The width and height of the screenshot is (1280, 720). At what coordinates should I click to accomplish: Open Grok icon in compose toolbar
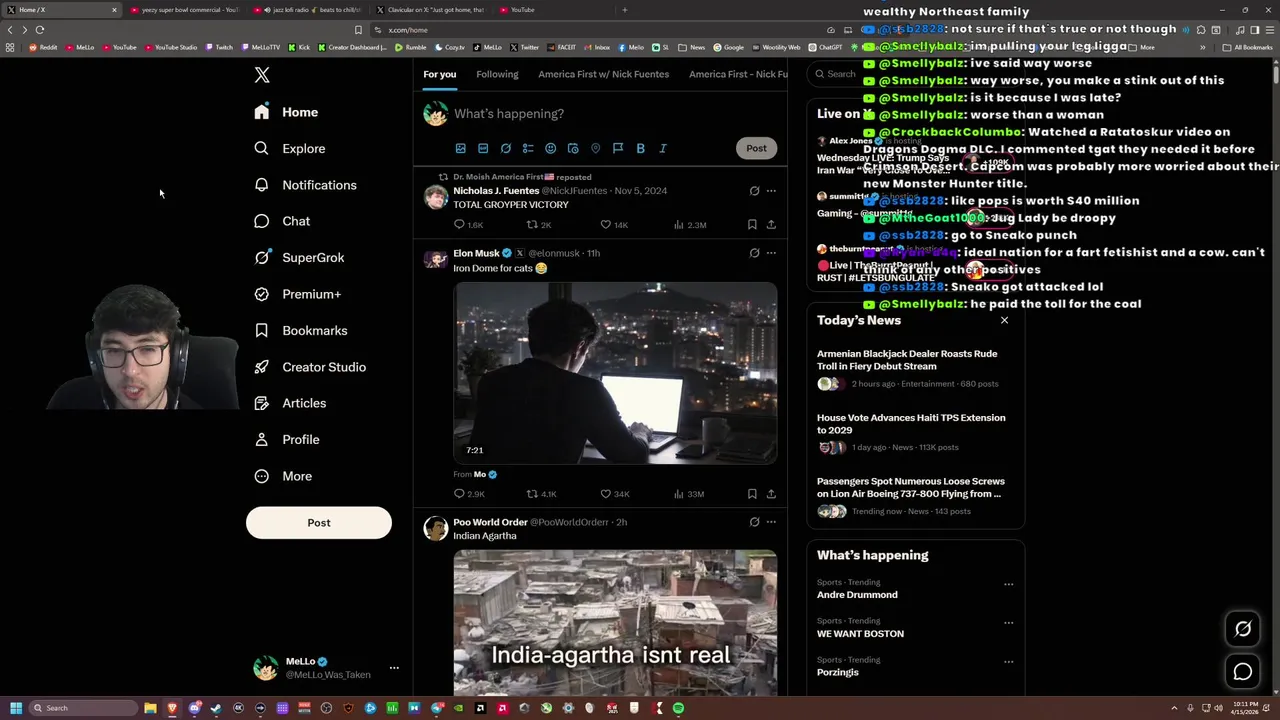(x=506, y=148)
